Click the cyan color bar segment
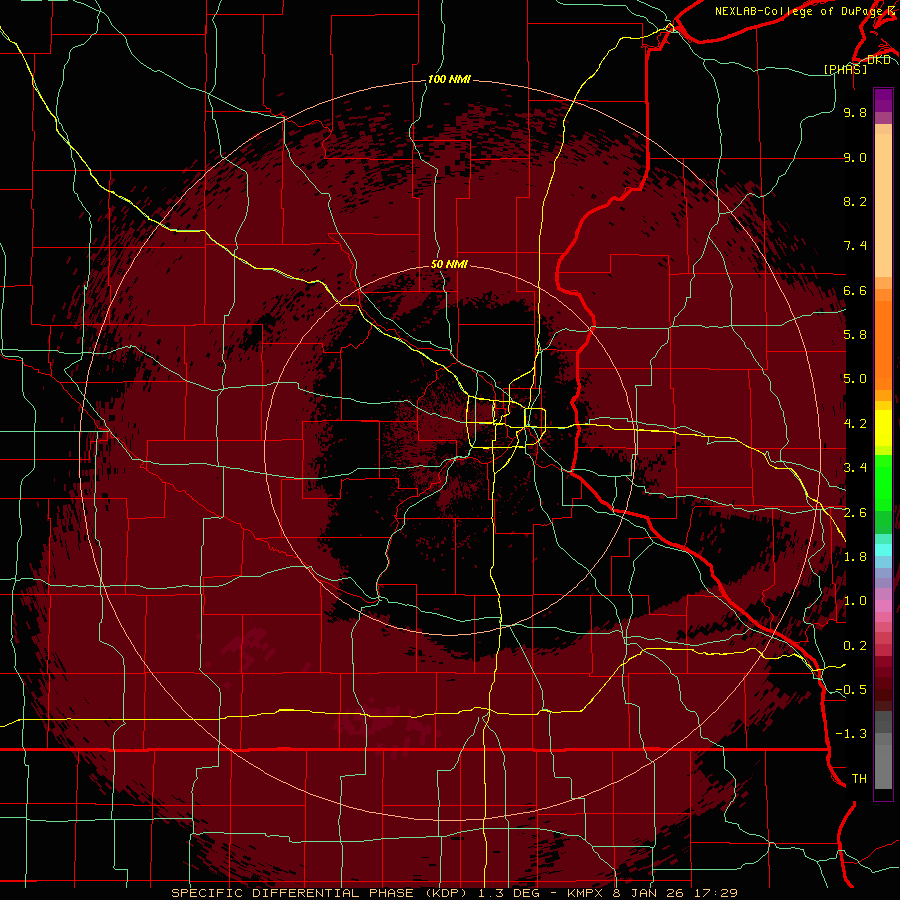Screen dimensions: 900x900 point(883,549)
